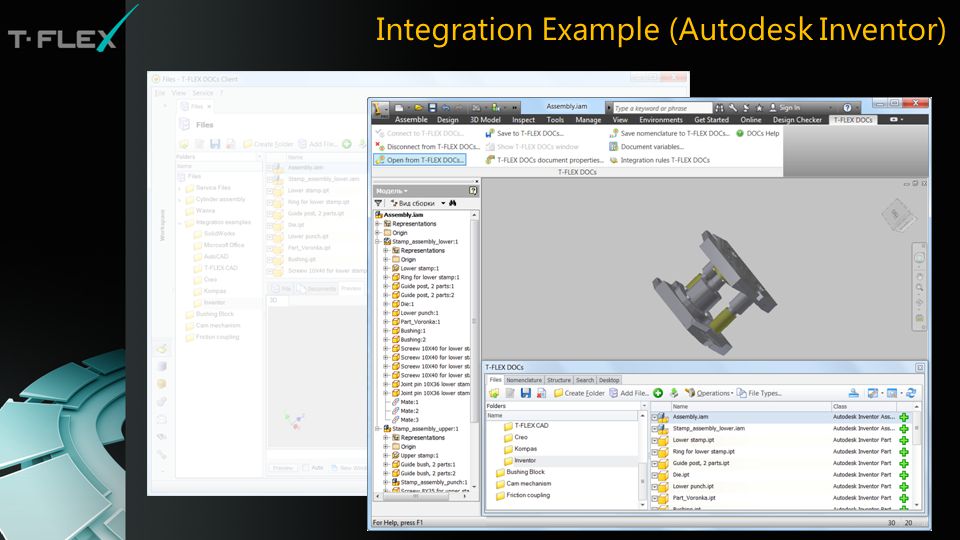This screenshot has height=540, width=960.
Task: Open Desktop tab in T-FLEX DOCs panel
Action: [x=609, y=380]
